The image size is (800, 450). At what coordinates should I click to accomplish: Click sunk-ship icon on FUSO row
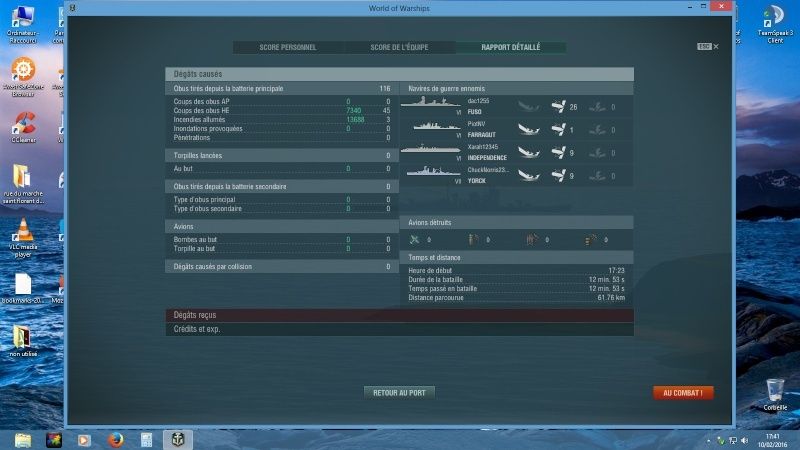(529, 107)
